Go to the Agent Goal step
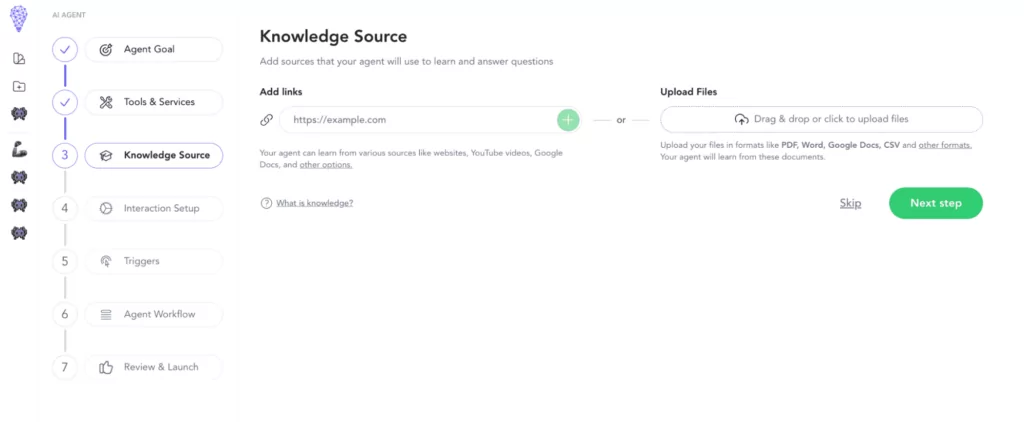The image size is (1024, 422). click(154, 49)
